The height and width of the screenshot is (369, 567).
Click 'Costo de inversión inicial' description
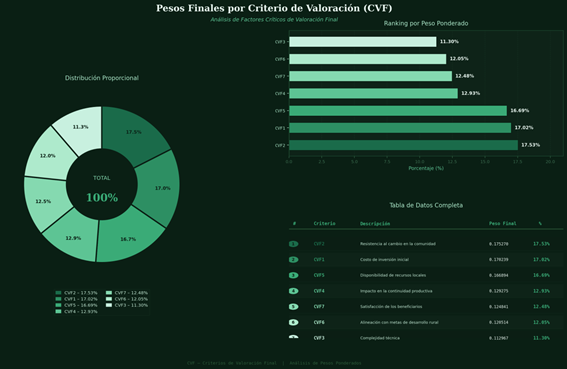(384, 260)
